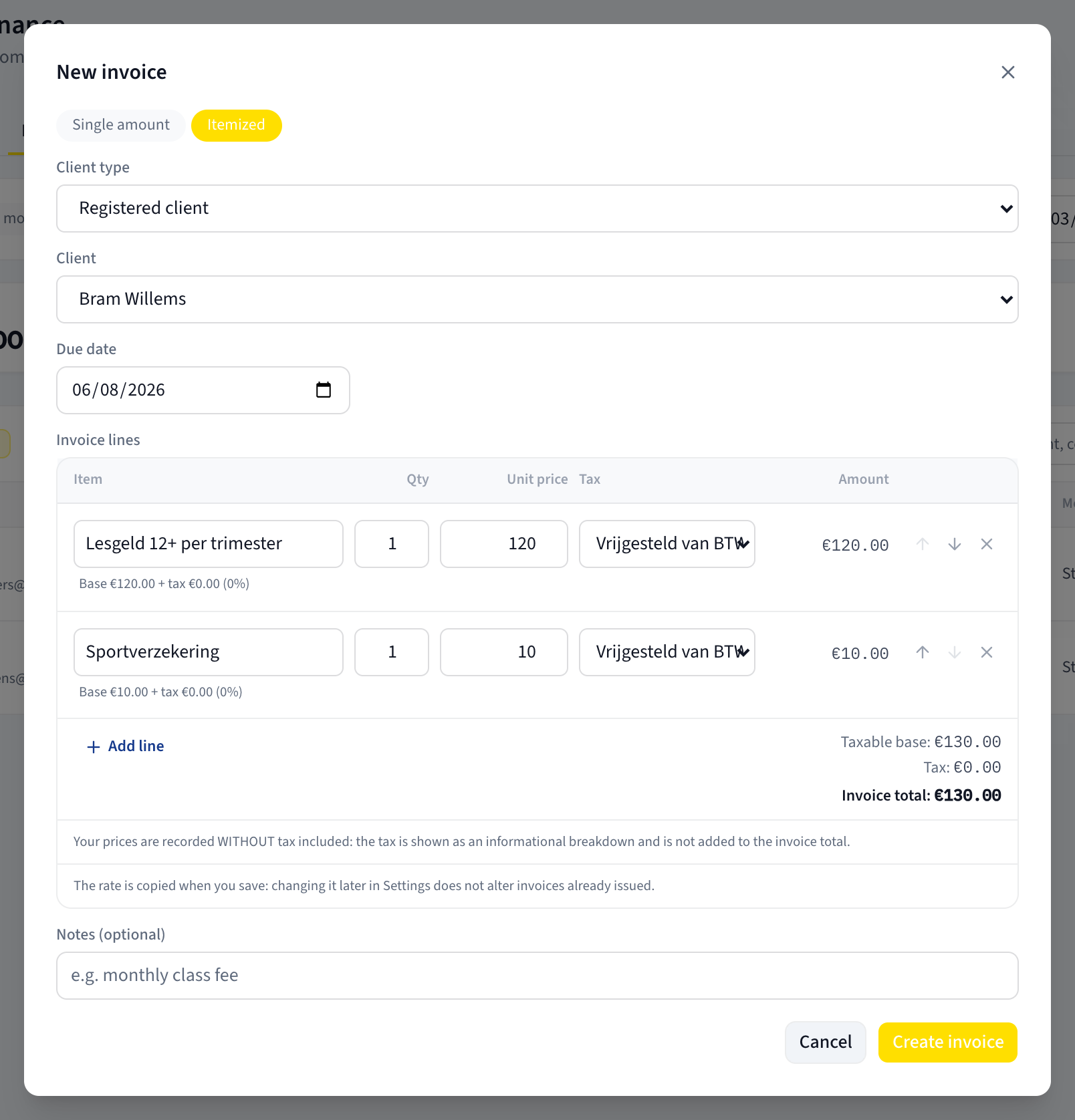This screenshot has width=1075, height=1120.
Task: Edit quantity for Lesgeld line
Action: click(x=392, y=544)
